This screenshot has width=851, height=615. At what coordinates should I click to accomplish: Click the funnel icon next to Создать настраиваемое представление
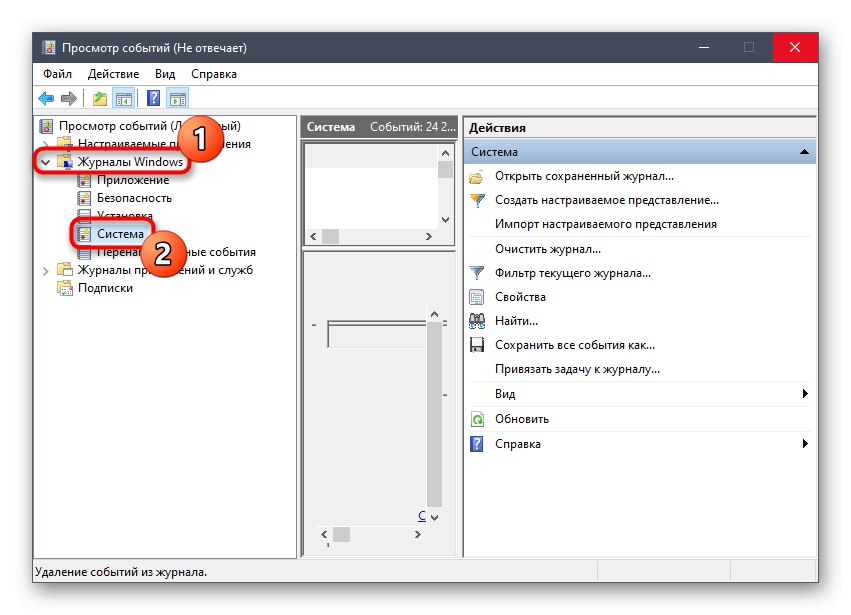click(477, 201)
